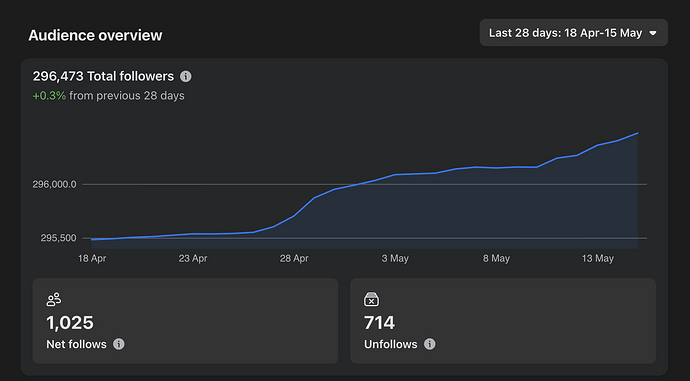The image size is (690, 381).
Task: Click the Unfollows box icon
Action: (x=371, y=300)
